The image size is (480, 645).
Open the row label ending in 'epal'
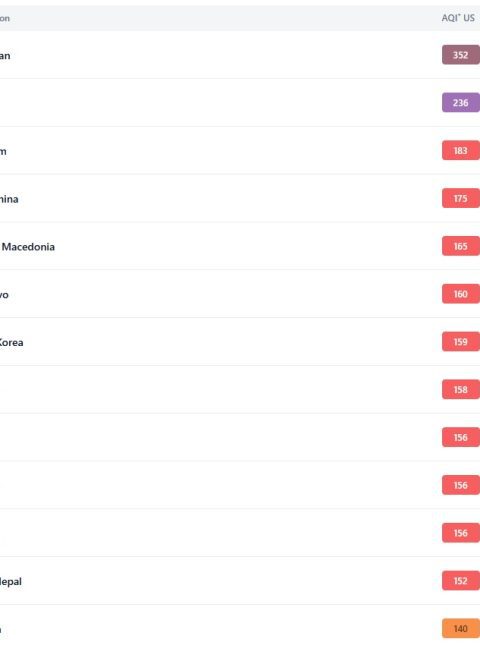point(11,582)
